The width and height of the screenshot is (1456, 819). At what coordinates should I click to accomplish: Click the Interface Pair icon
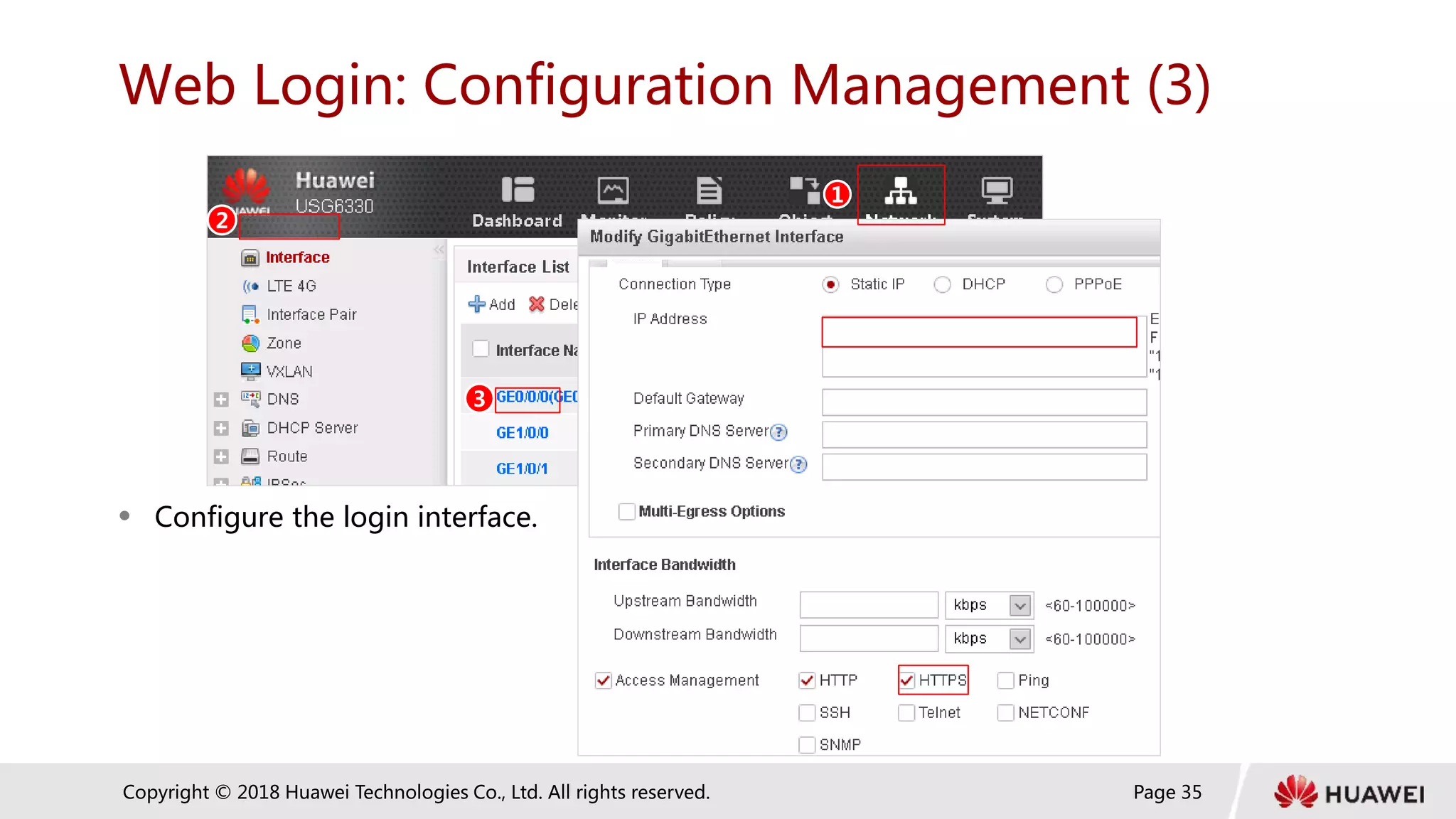[250, 315]
